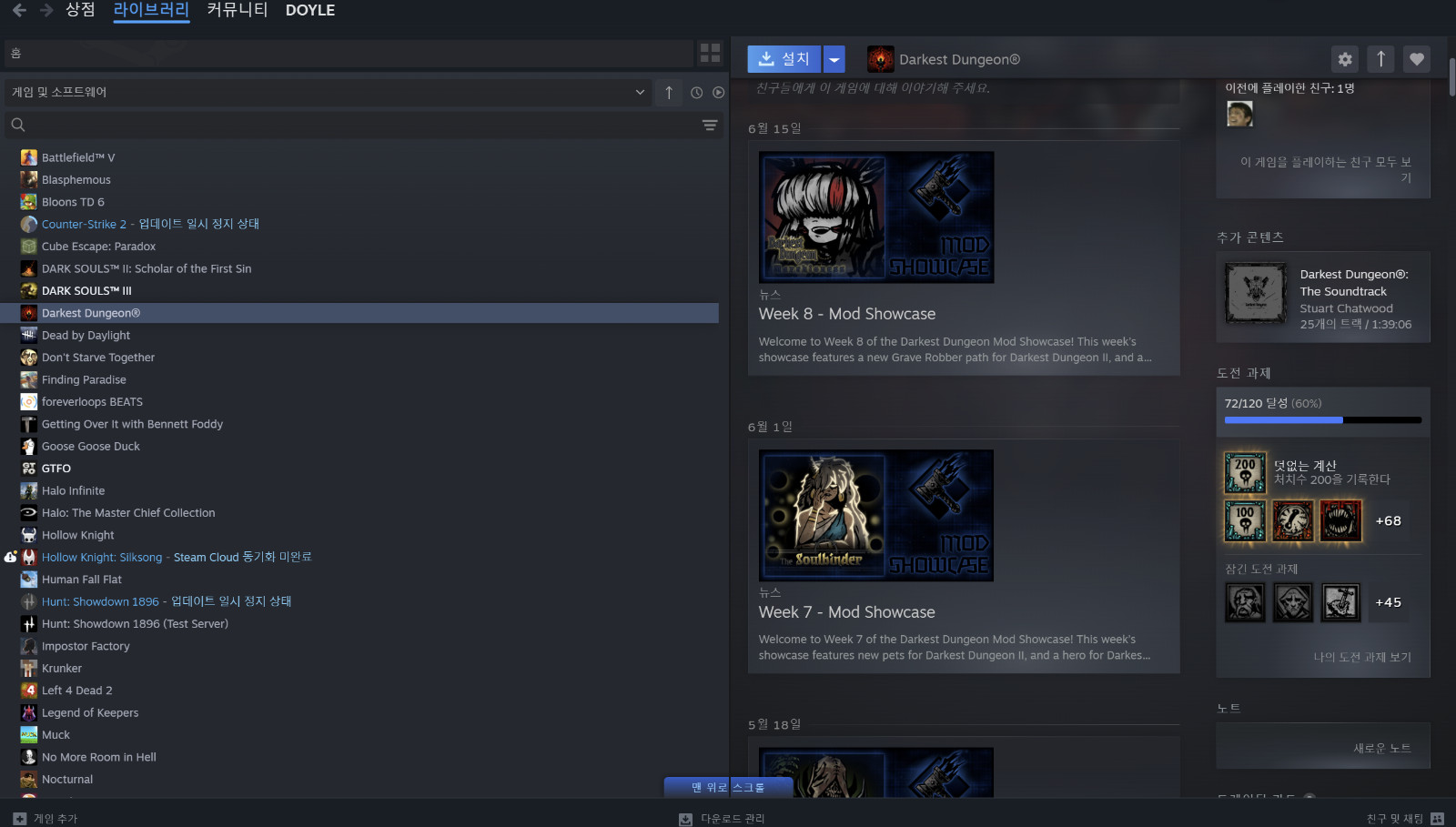The image size is (1456, 827).
Task: Open 나의 도전 과제 보기 link
Action: point(1362,657)
